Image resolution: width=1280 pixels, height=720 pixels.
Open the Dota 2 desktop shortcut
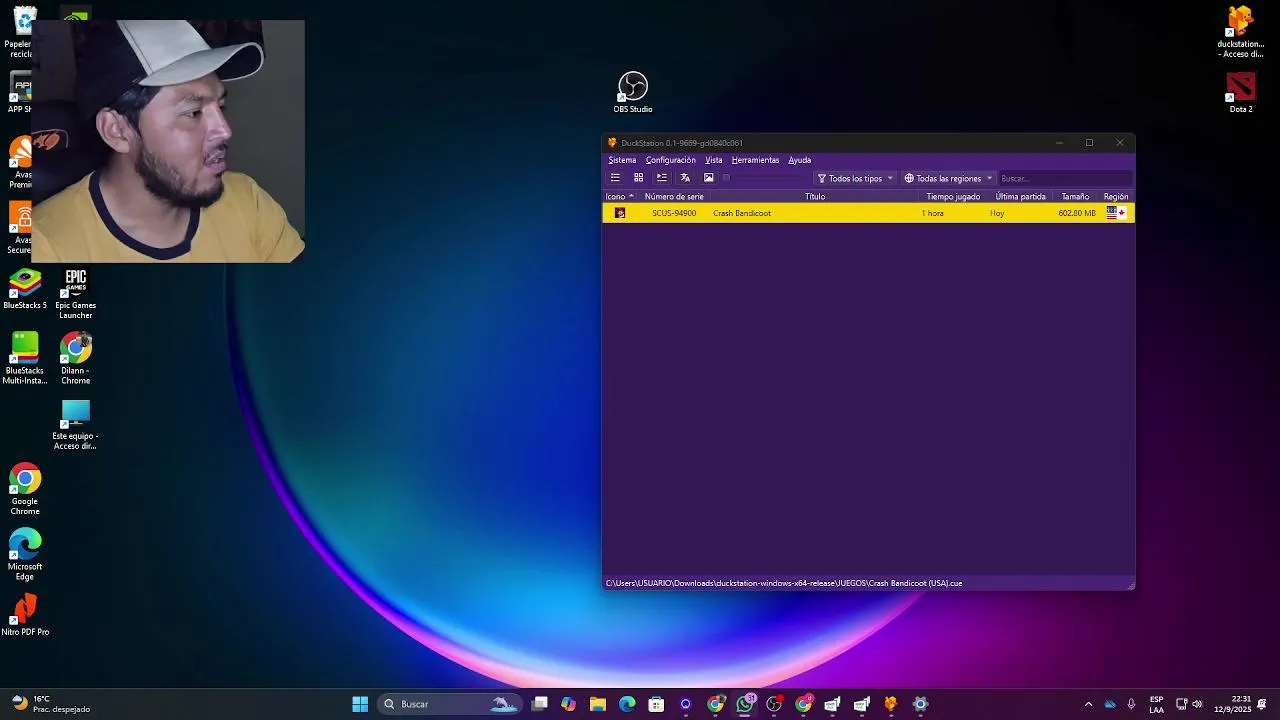[x=1241, y=93]
